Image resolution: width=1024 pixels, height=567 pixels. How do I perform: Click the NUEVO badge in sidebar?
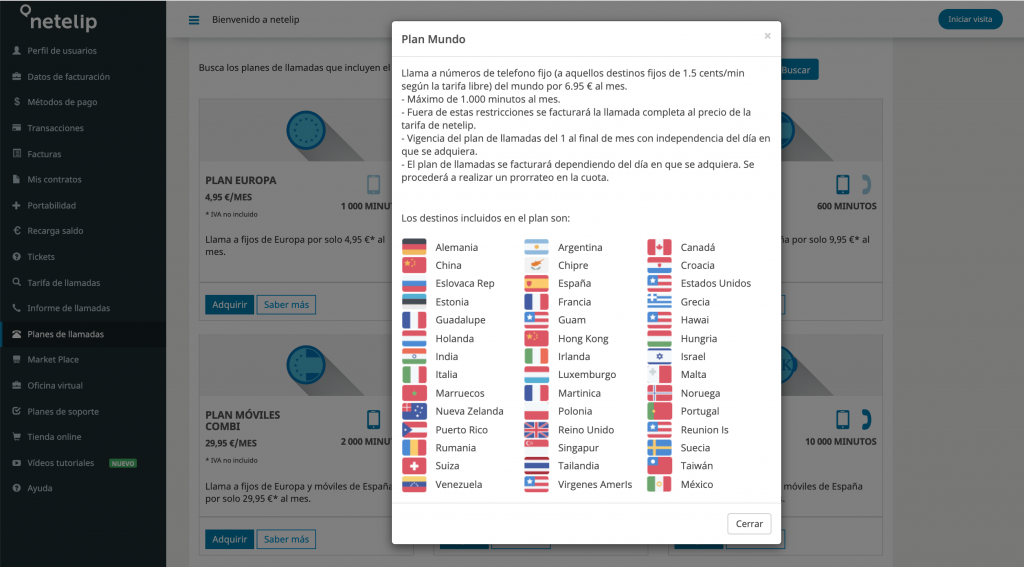pos(123,463)
